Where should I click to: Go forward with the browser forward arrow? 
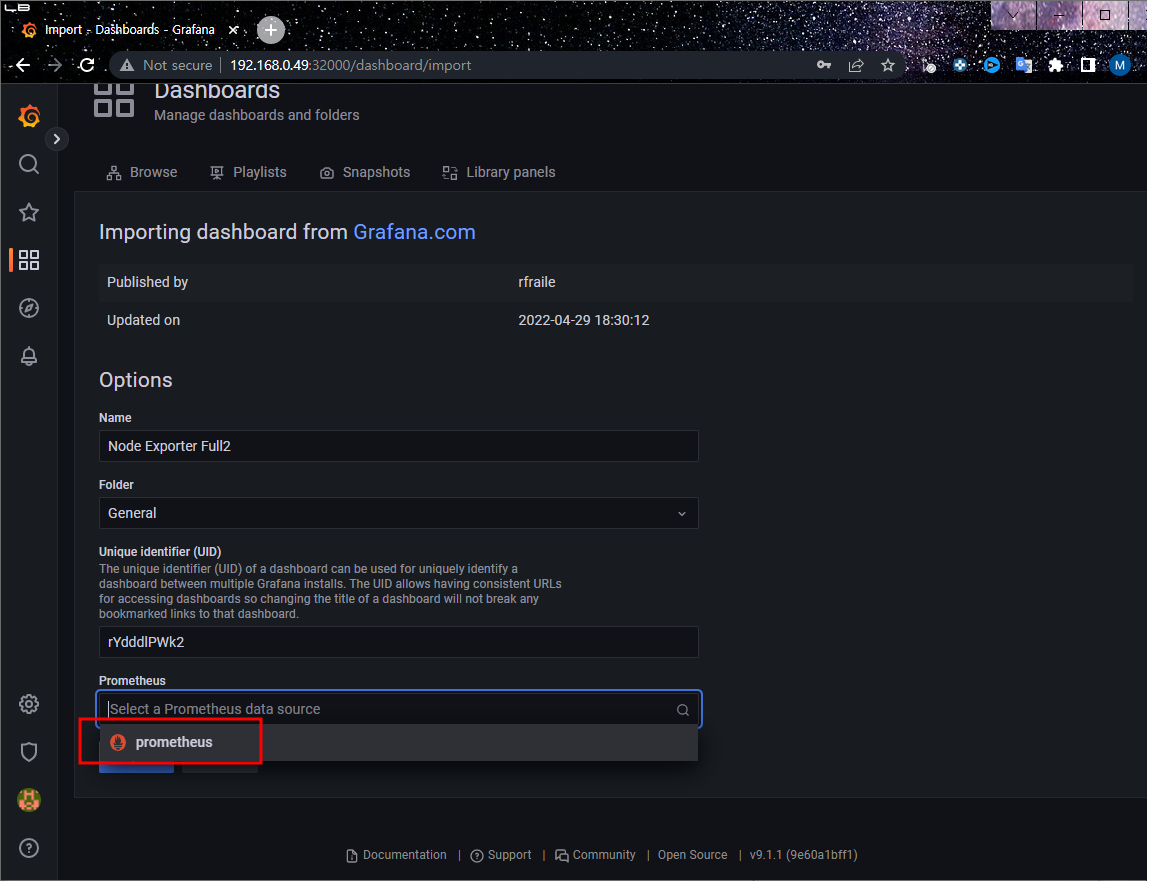[55, 65]
